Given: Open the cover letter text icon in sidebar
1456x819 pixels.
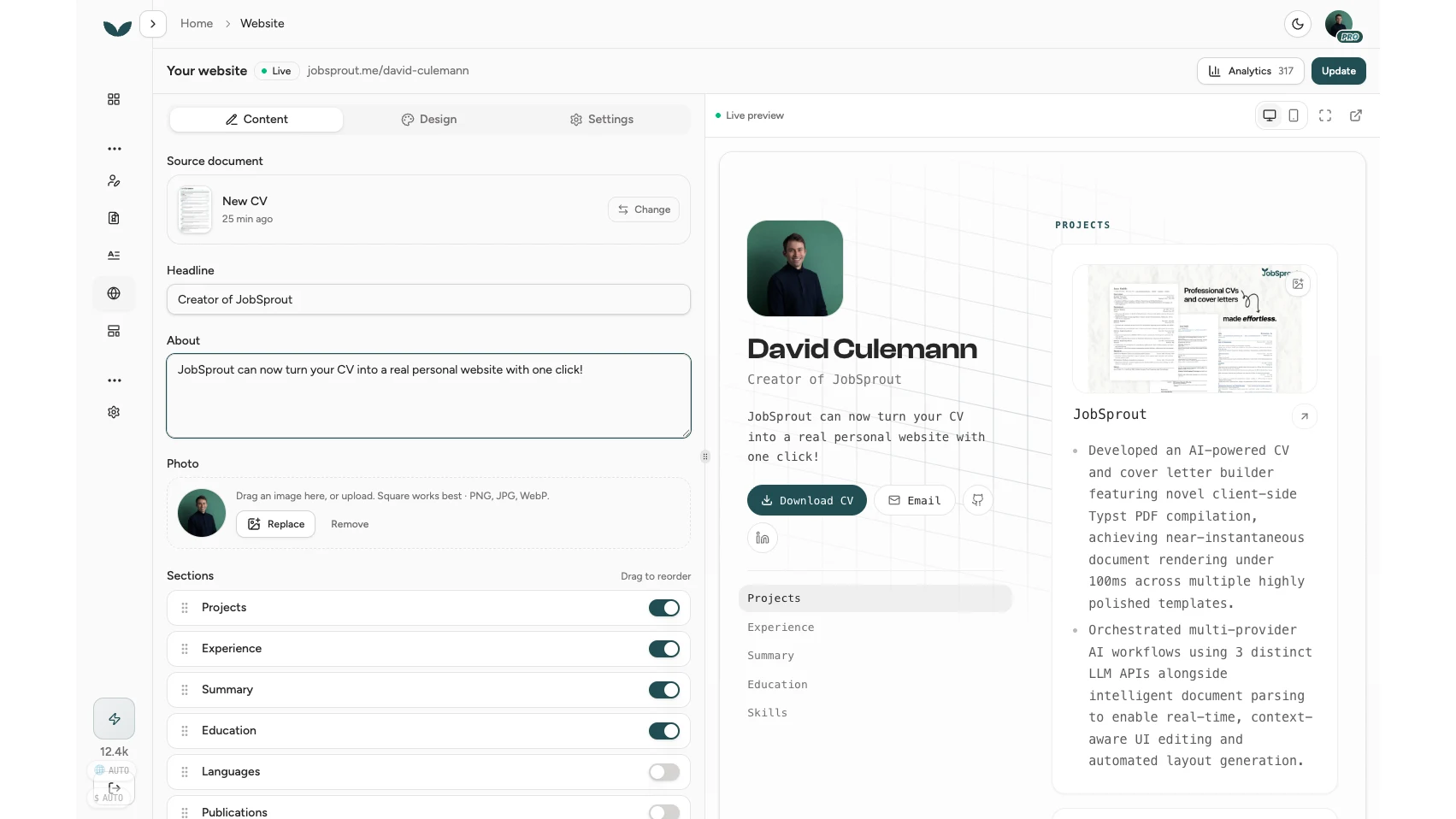Looking at the screenshot, I should pyautogui.click(x=114, y=256).
